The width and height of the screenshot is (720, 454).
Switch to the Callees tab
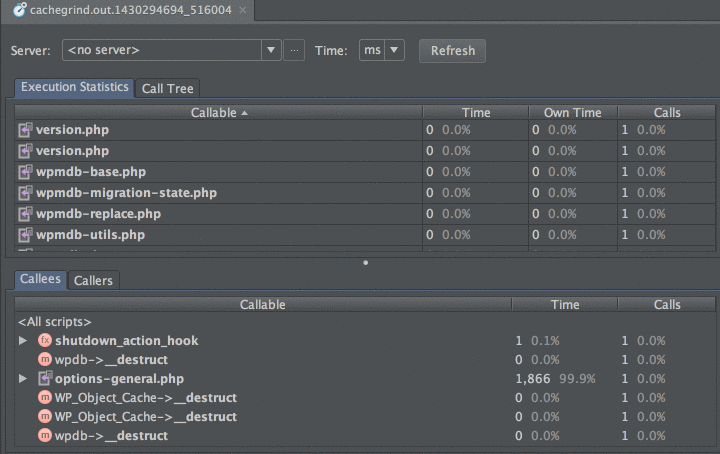(x=40, y=279)
